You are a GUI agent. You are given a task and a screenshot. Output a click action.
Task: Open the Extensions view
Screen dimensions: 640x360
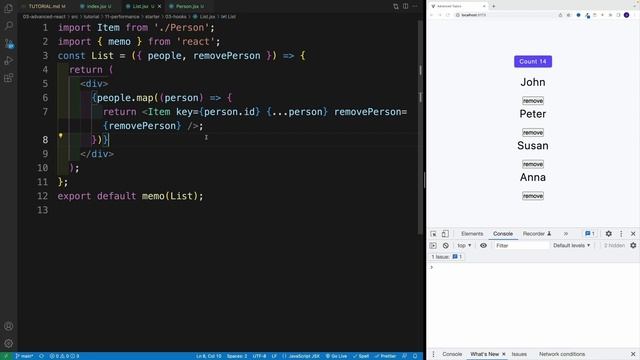(8, 78)
